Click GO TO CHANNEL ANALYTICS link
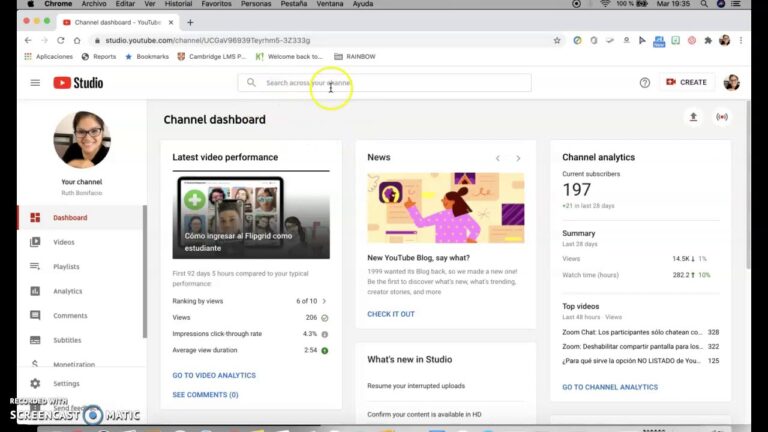768x432 pixels. [610, 387]
